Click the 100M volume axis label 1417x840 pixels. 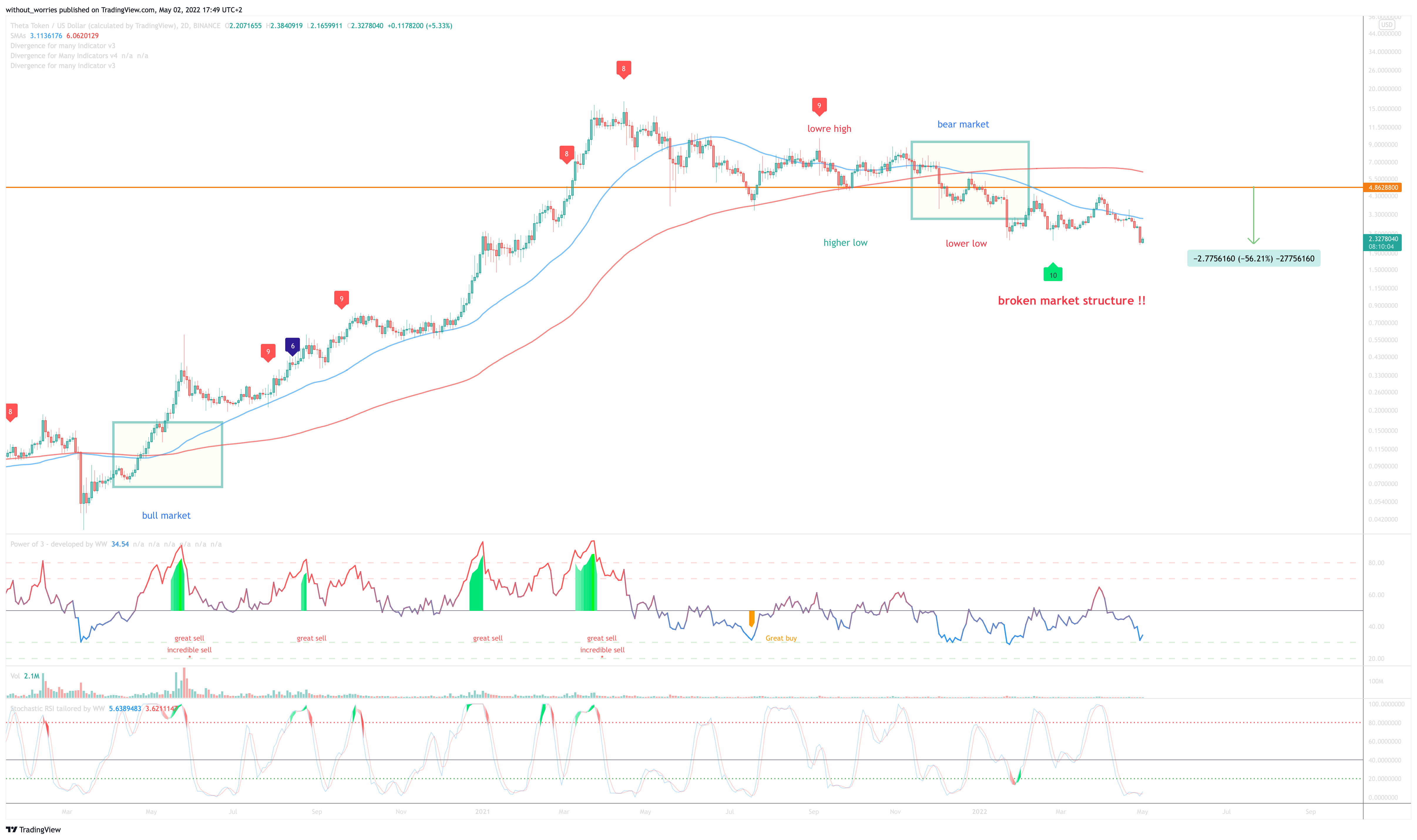pyautogui.click(x=1376, y=681)
